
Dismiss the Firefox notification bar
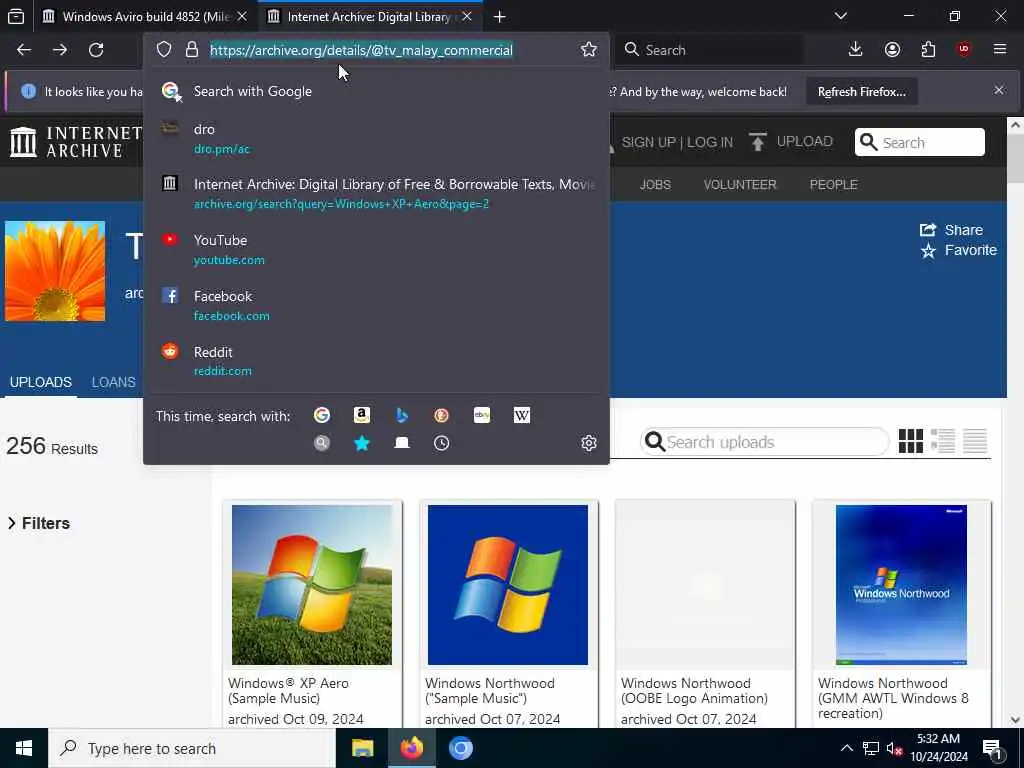999,90
